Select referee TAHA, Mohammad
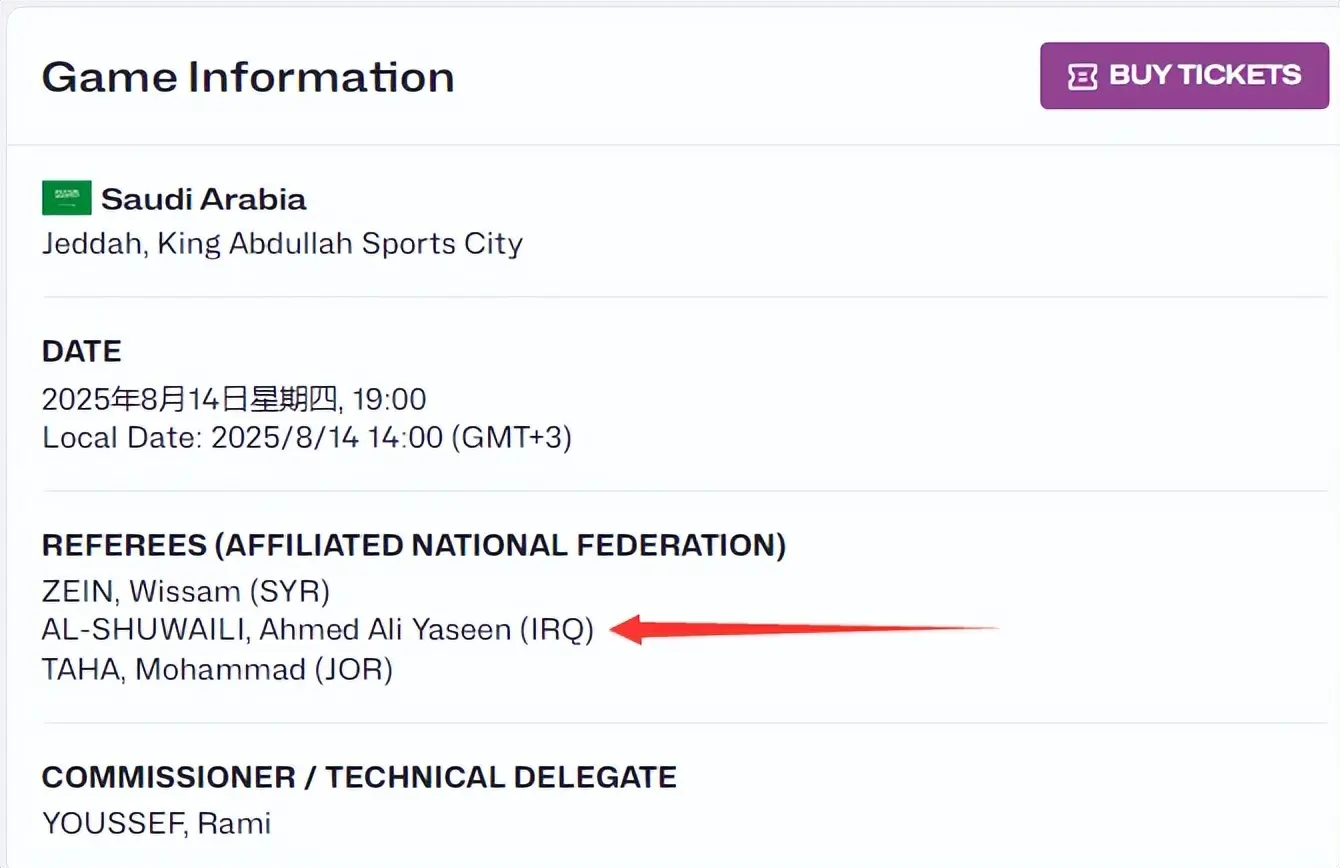Screen dimensions: 1340x868 (x=173, y=669)
